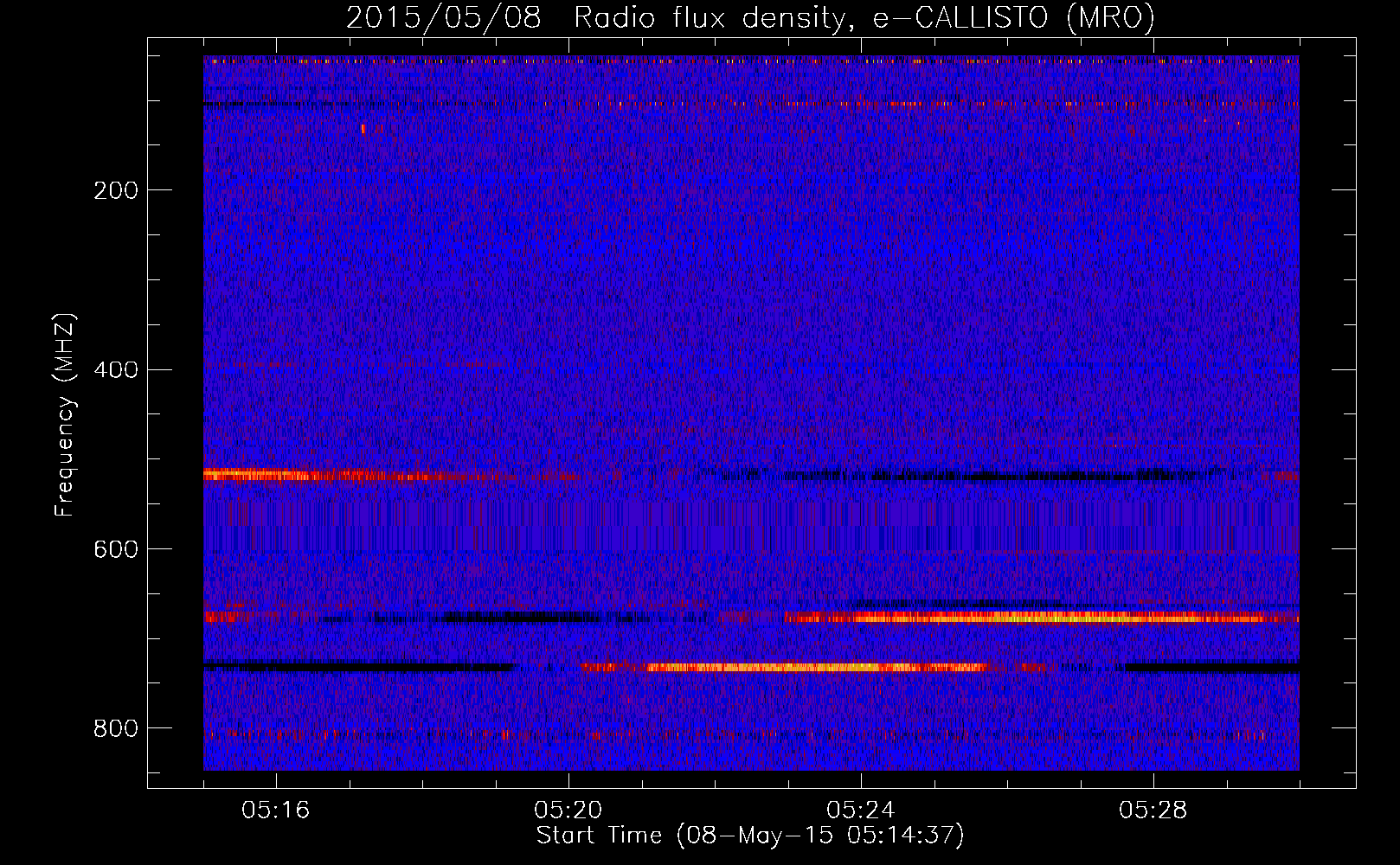Click the 05:24 time tick label
The height and width of the screenshot is (865, 1400).
pos(861,811)
